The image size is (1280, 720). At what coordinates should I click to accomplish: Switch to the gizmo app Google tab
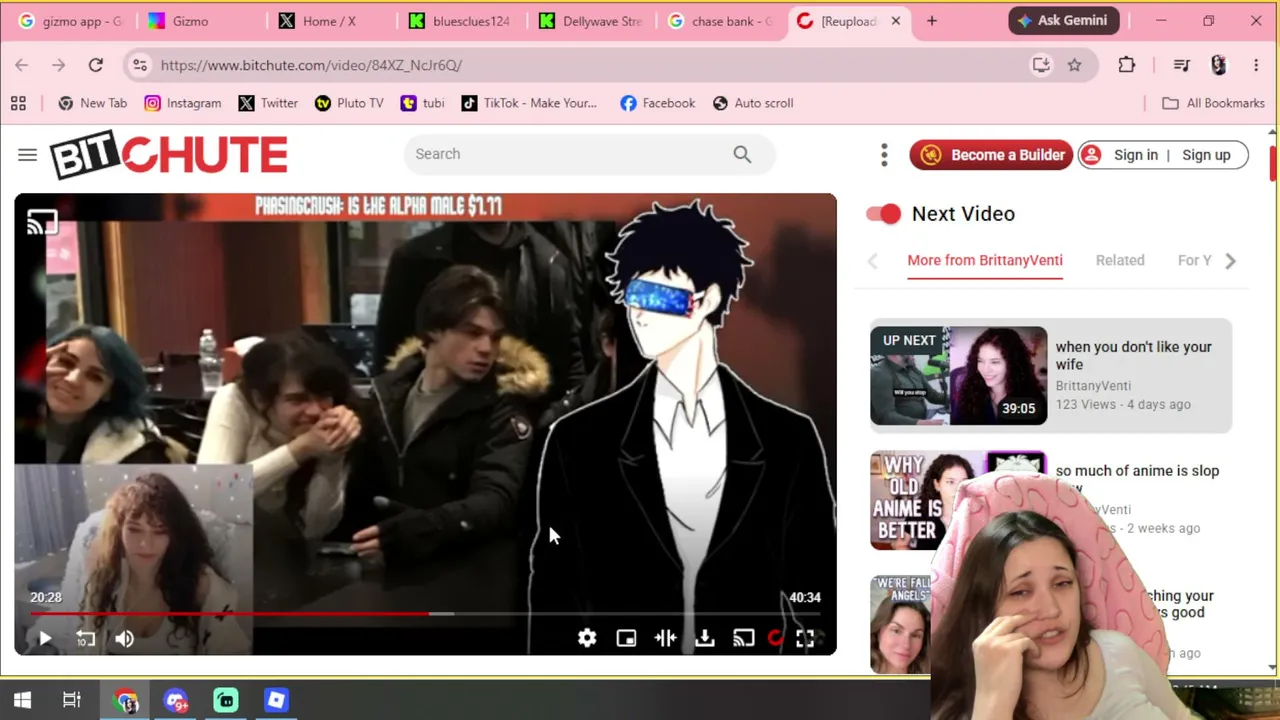[x=69, y=21]
